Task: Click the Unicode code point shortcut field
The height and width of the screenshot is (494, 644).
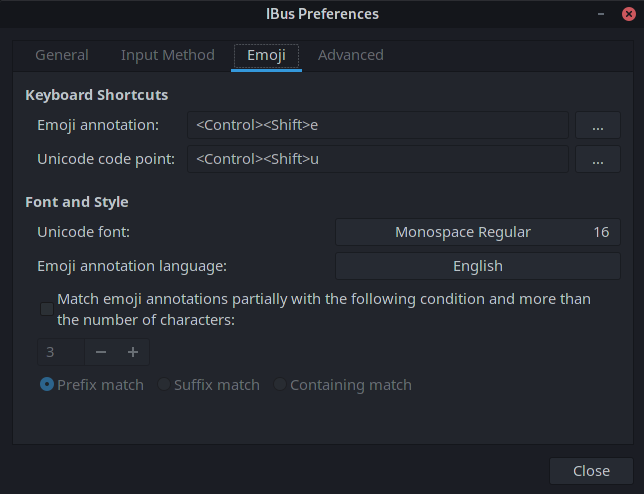Action: (377, 159)
